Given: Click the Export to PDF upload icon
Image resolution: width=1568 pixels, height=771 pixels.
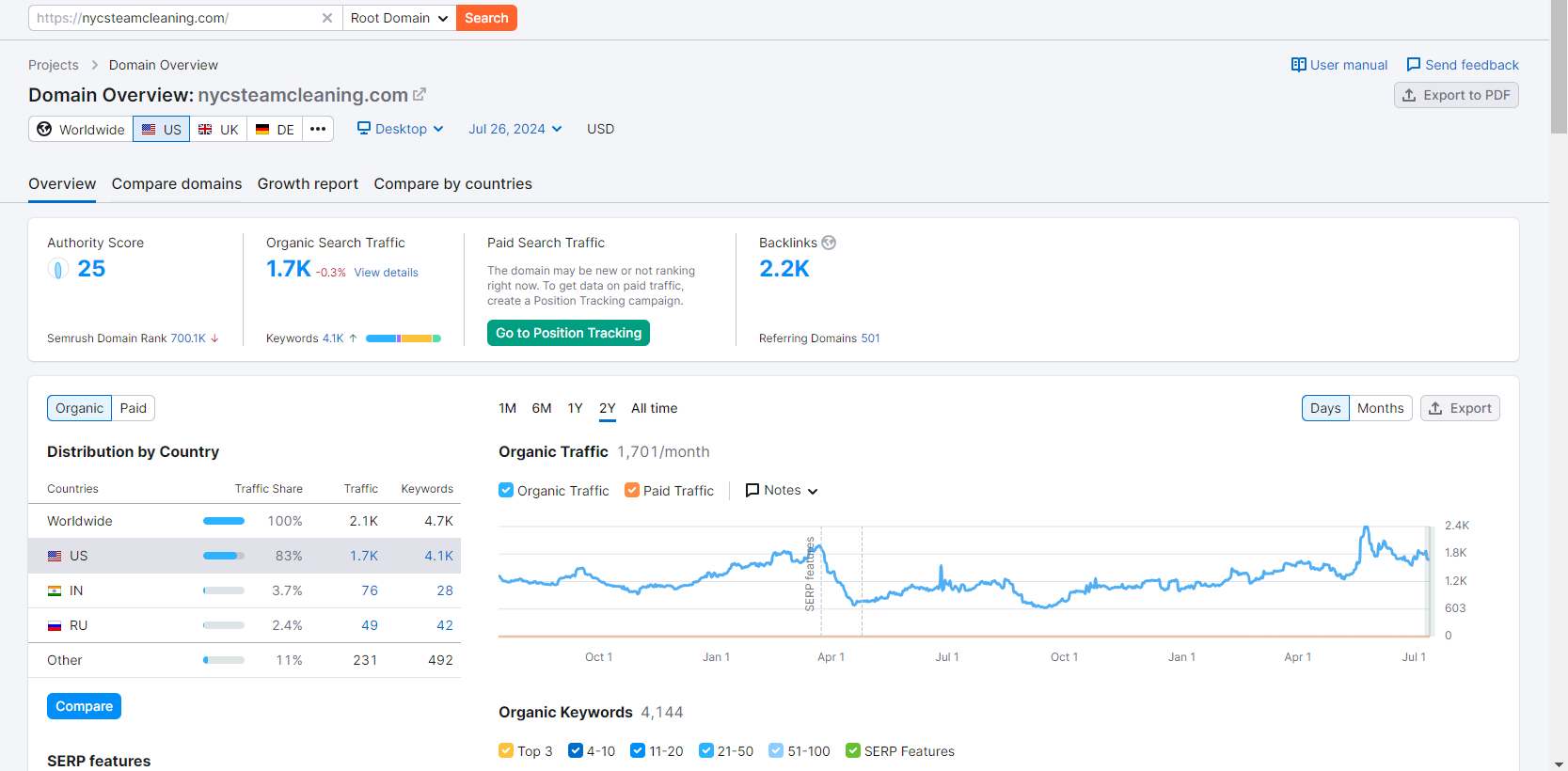Looking at the screenshot, I should [x=1409, y=95].
